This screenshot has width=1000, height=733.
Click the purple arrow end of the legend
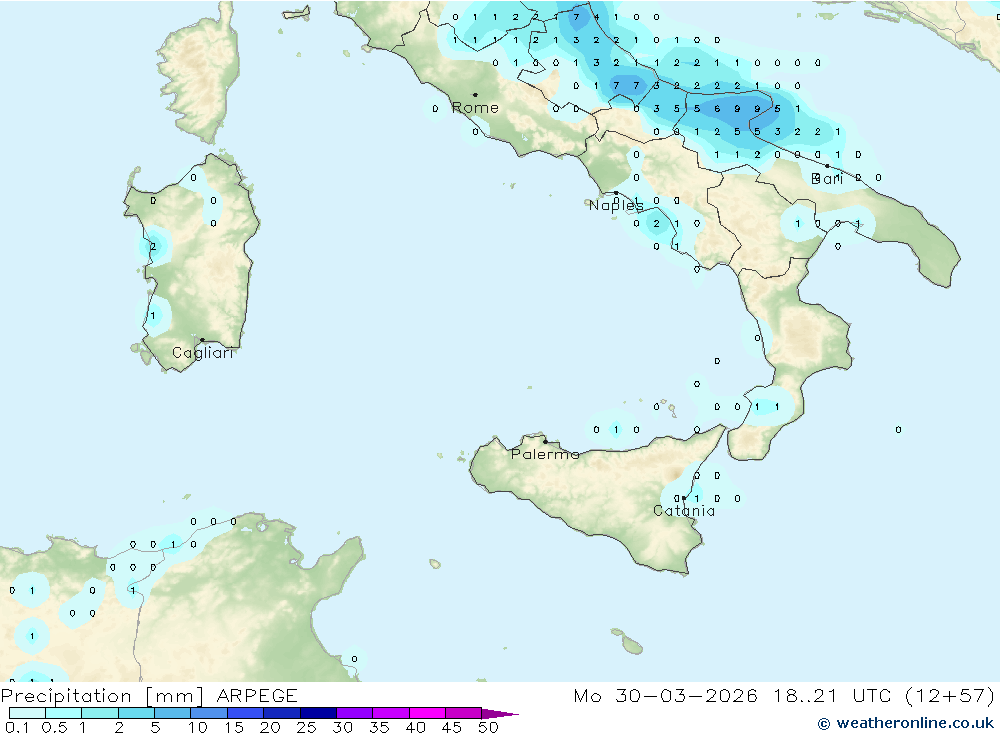(x=500, y=714)
